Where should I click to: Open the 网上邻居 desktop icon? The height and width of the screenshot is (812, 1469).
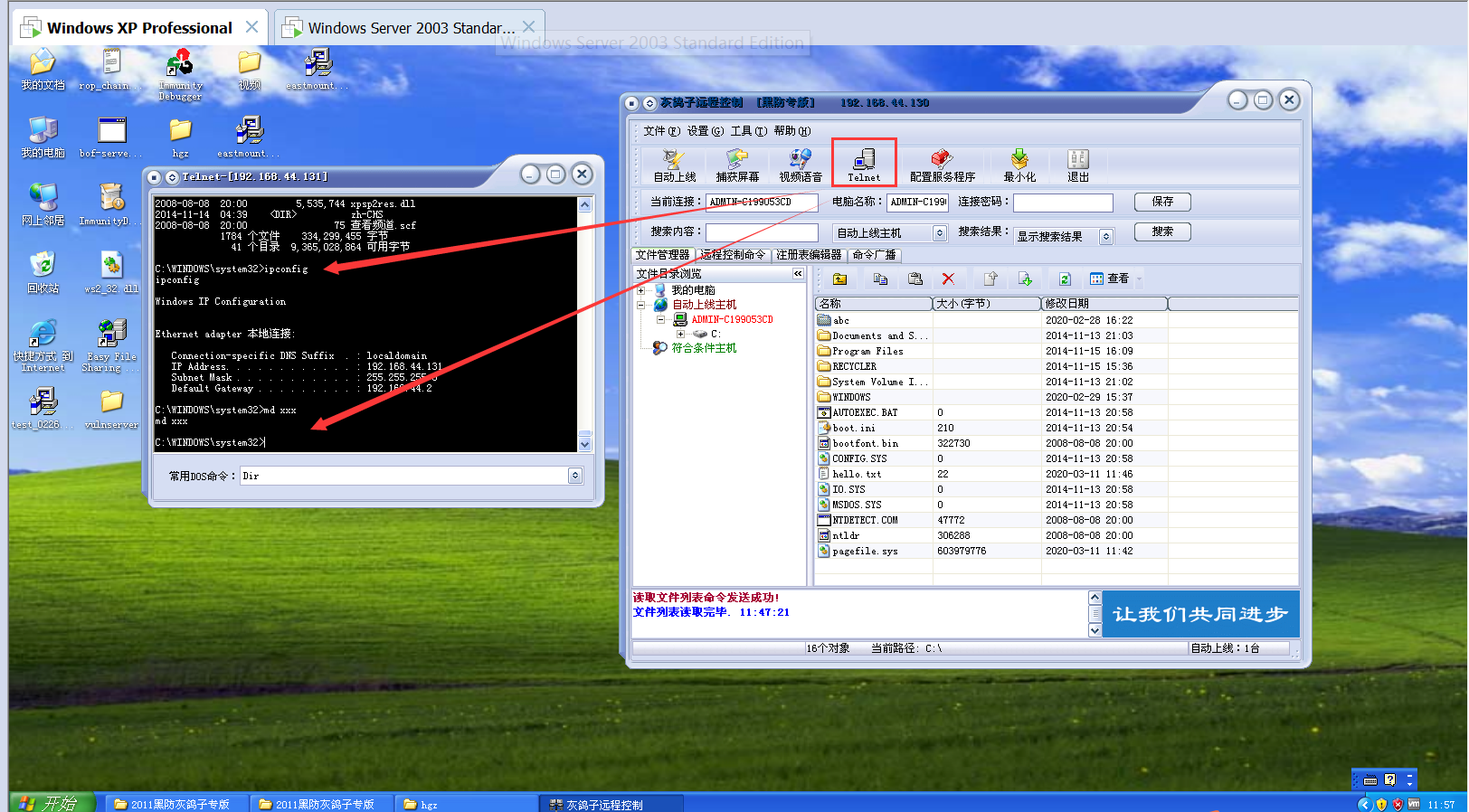[43, 204]
